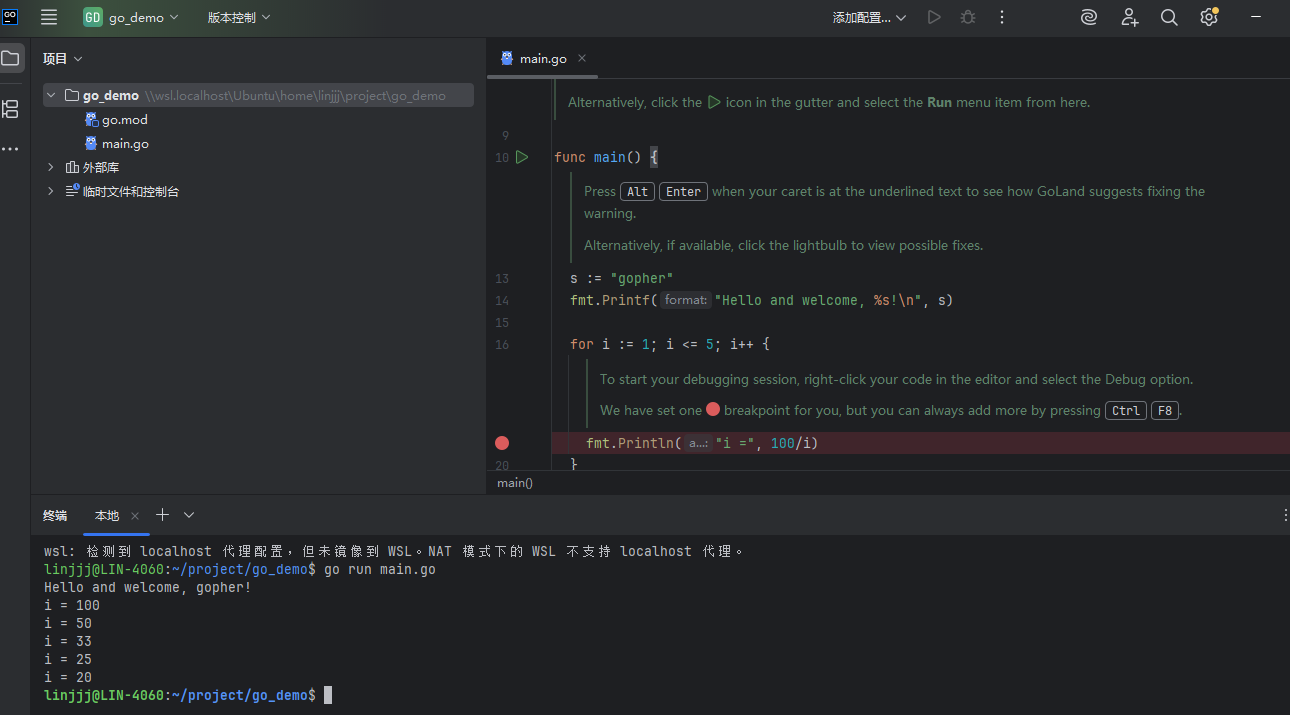Image resolution: width=1290 pixels, height=715 pixels.
Task: Click the Run button in the toolbar
Action: (x=934, y=17)
